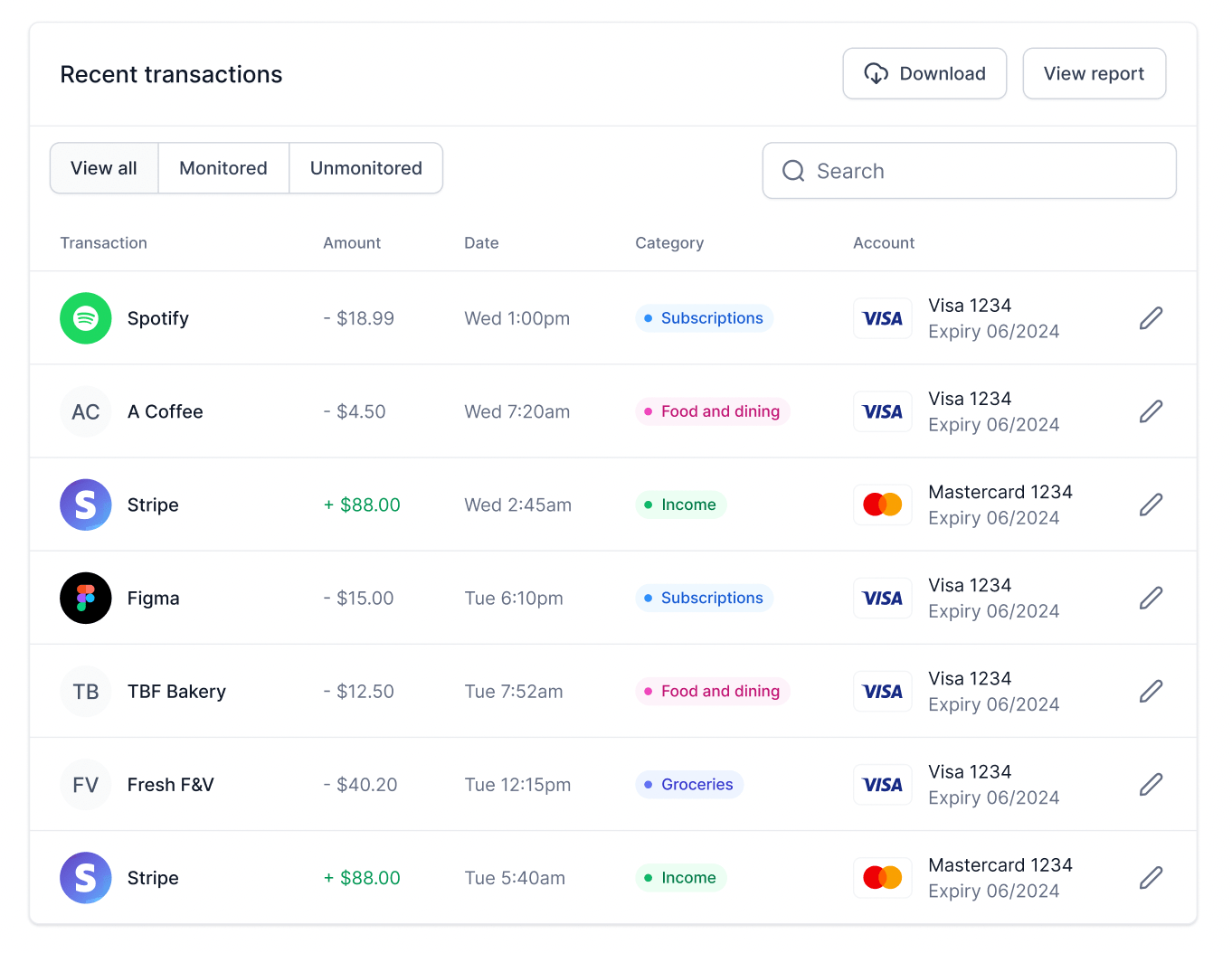Open edit for Fresh F&V transaction
The image size is (1232, 953).
coord(1151,784)
